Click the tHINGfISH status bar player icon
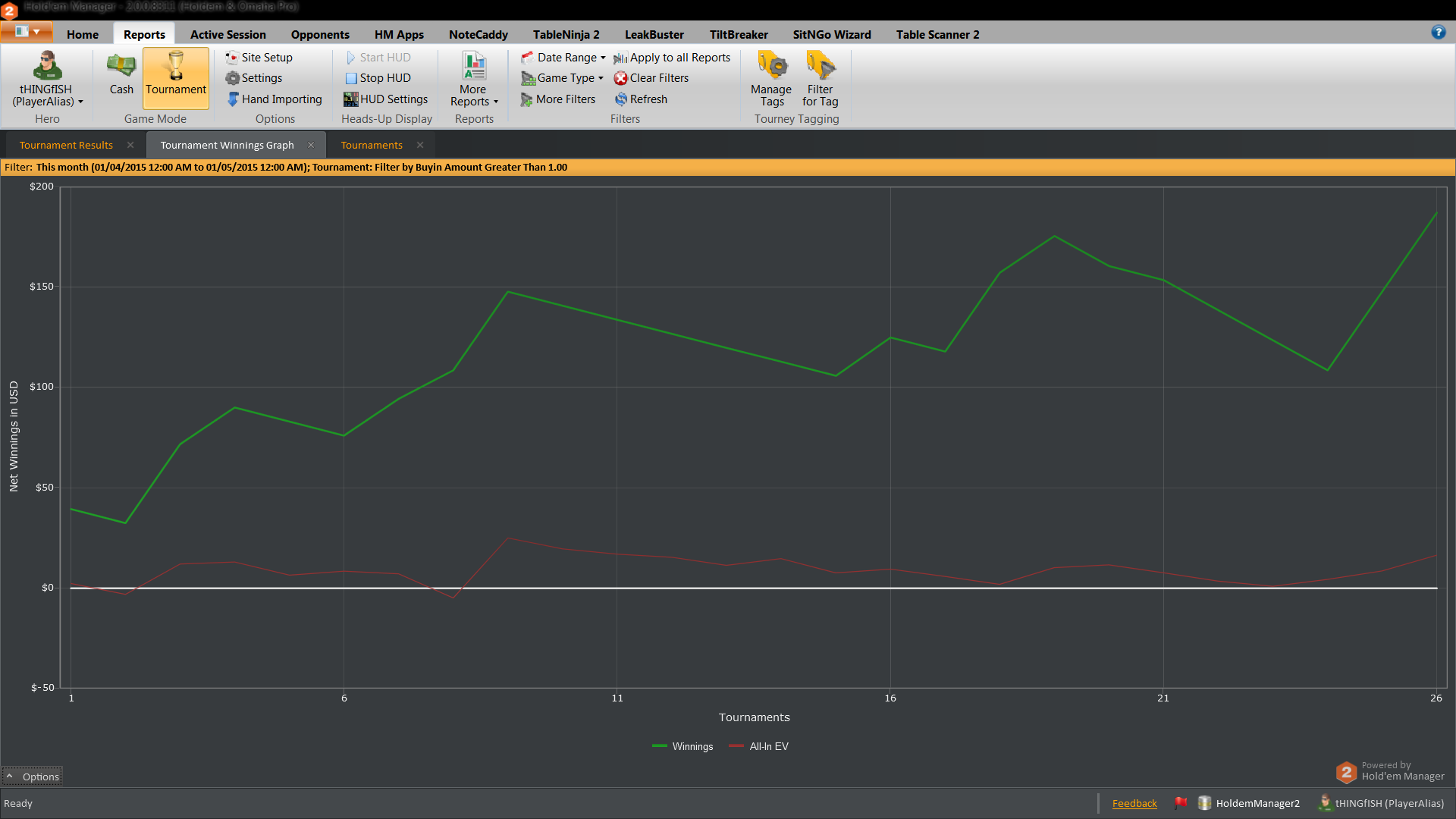1456x819 pixels. click(x=1325, y=803)
